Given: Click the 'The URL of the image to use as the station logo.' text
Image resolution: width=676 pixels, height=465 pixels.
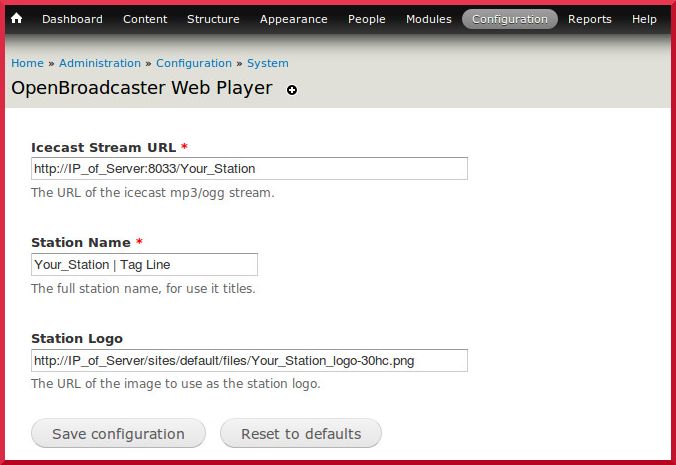Looking at the screenshot, I should point(175,384).
